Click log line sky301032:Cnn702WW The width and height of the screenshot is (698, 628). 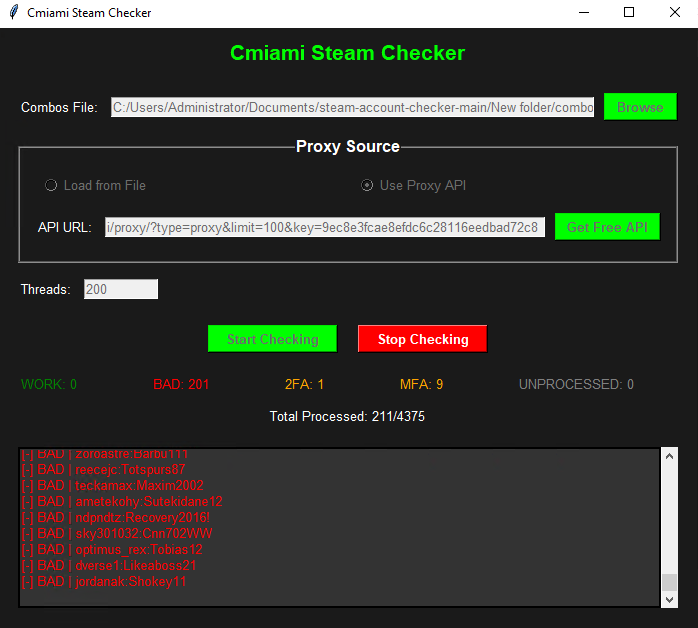(117, 534)
